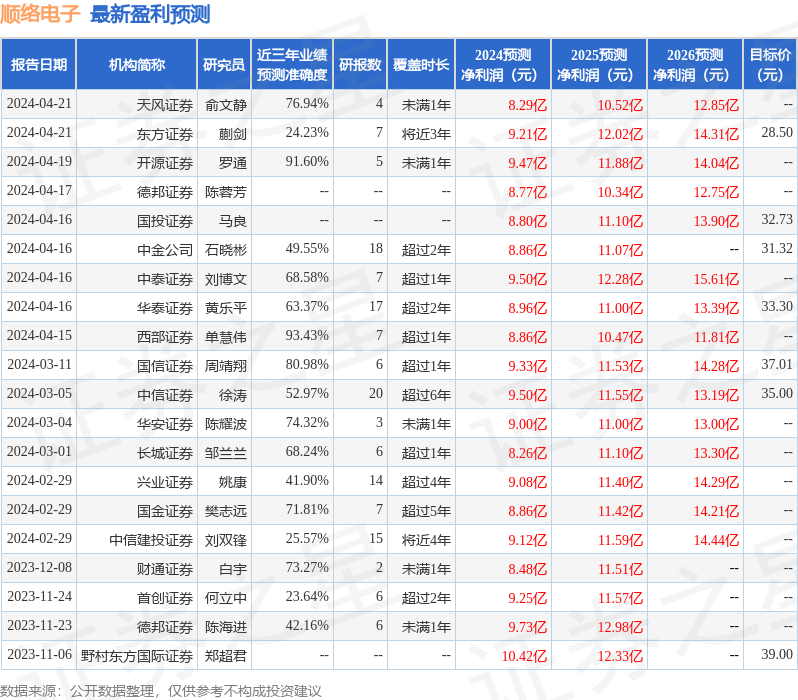Image resolution: width=798 pixels, height=700 pixels.
Task: Click target price 31.32
Action: point(777,249)
